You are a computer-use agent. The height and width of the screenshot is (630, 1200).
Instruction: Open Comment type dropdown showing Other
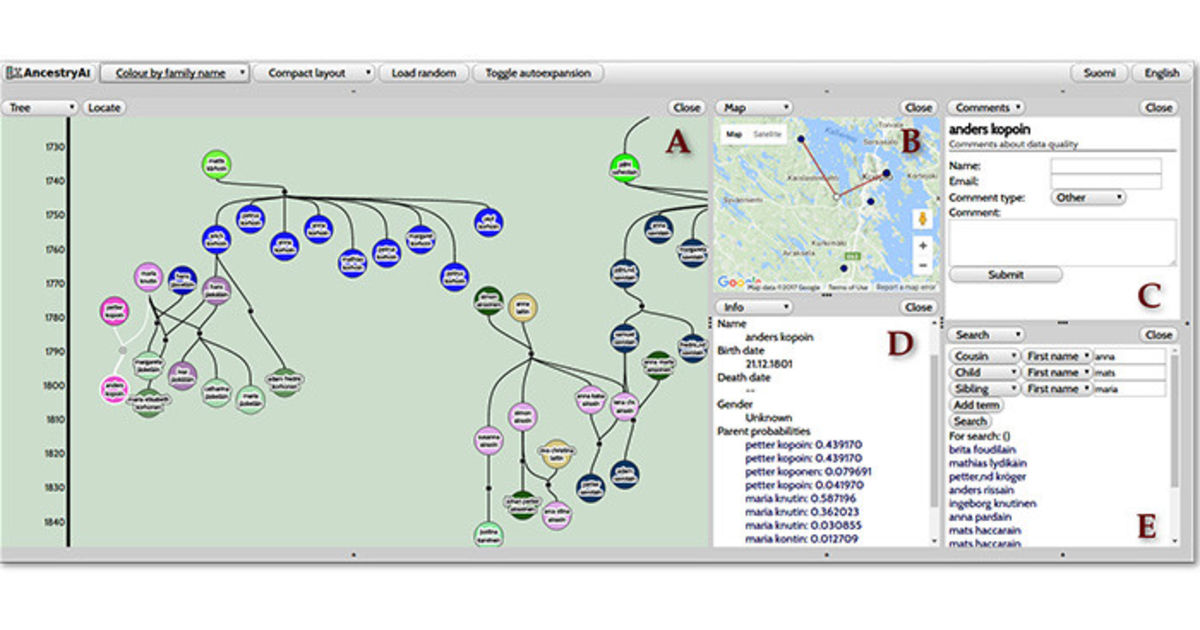click(1089, 197)
